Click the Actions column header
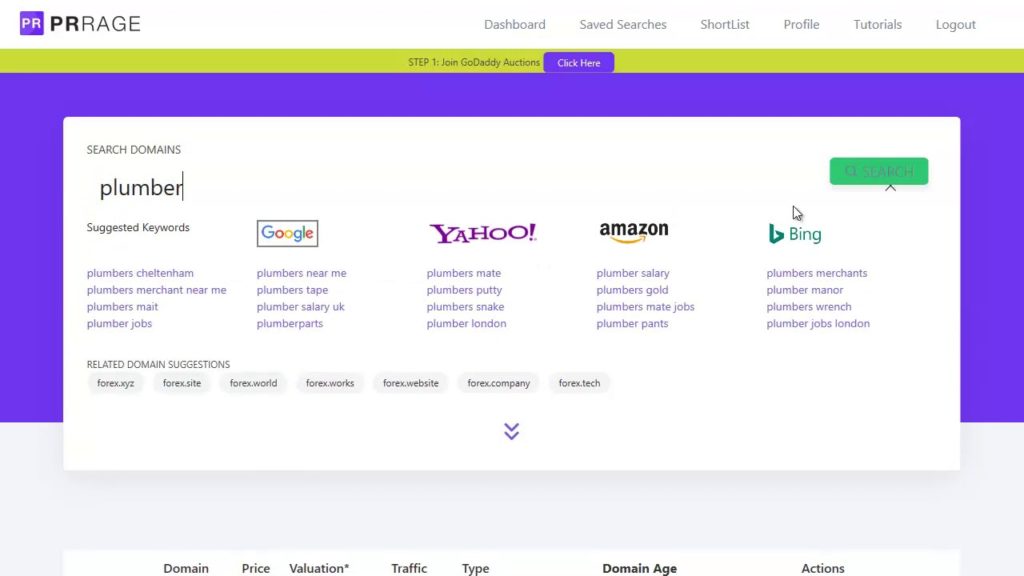 (x=823, y=568)
